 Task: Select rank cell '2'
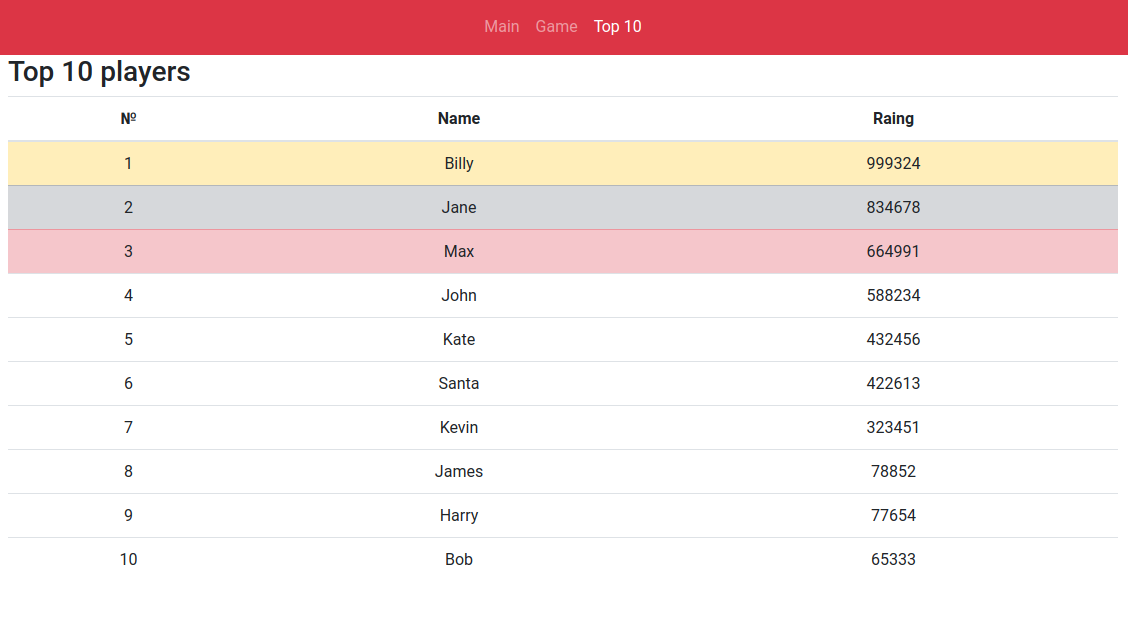click(128, 207)
